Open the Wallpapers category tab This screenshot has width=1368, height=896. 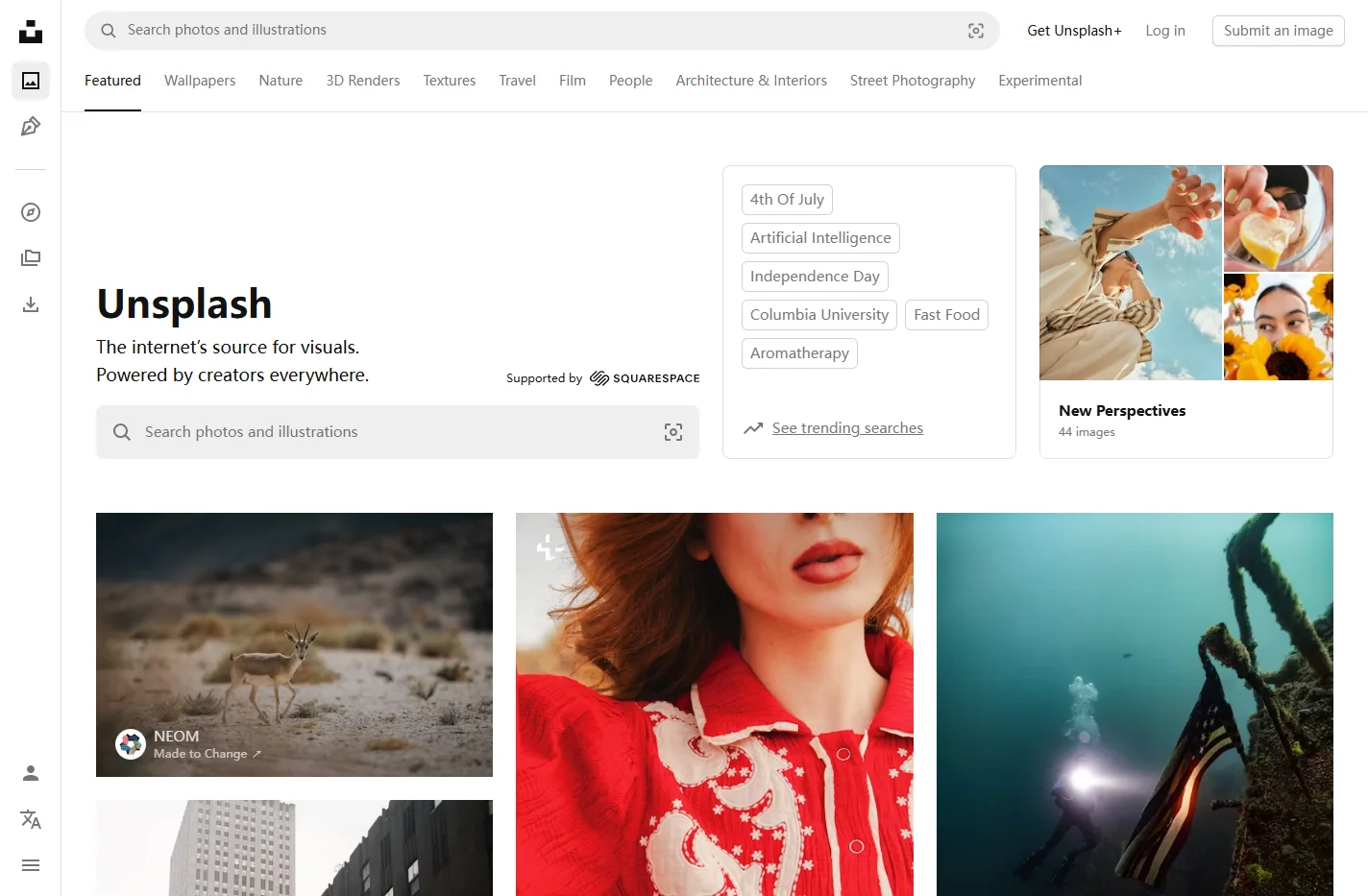point(200,81)
